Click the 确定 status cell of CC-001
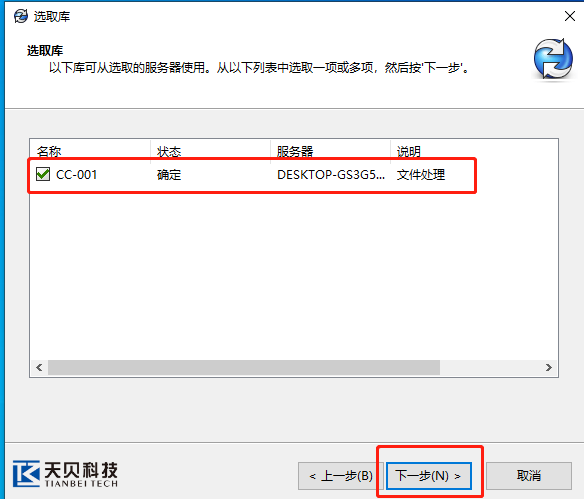This screenshot has width=584, height=499. 169,174
